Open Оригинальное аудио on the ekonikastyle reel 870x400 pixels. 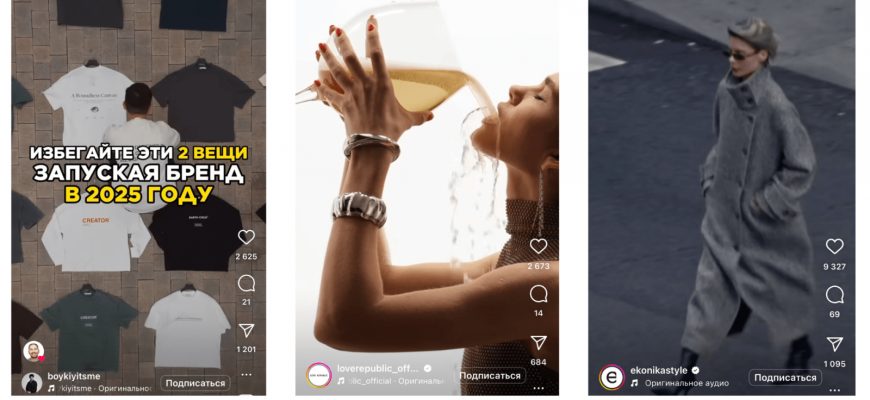[x=687, y=383]
